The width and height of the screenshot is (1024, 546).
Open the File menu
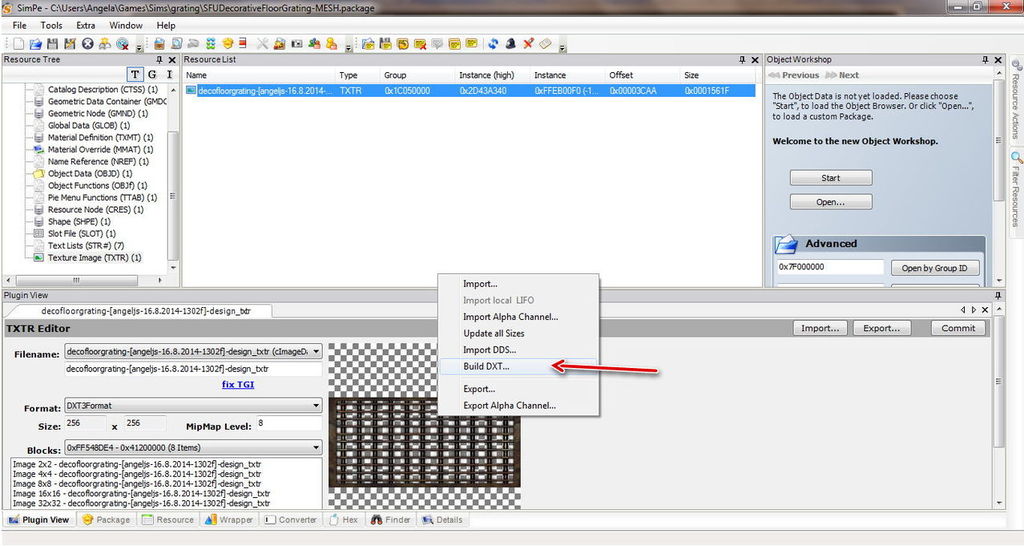click(20, 25)
